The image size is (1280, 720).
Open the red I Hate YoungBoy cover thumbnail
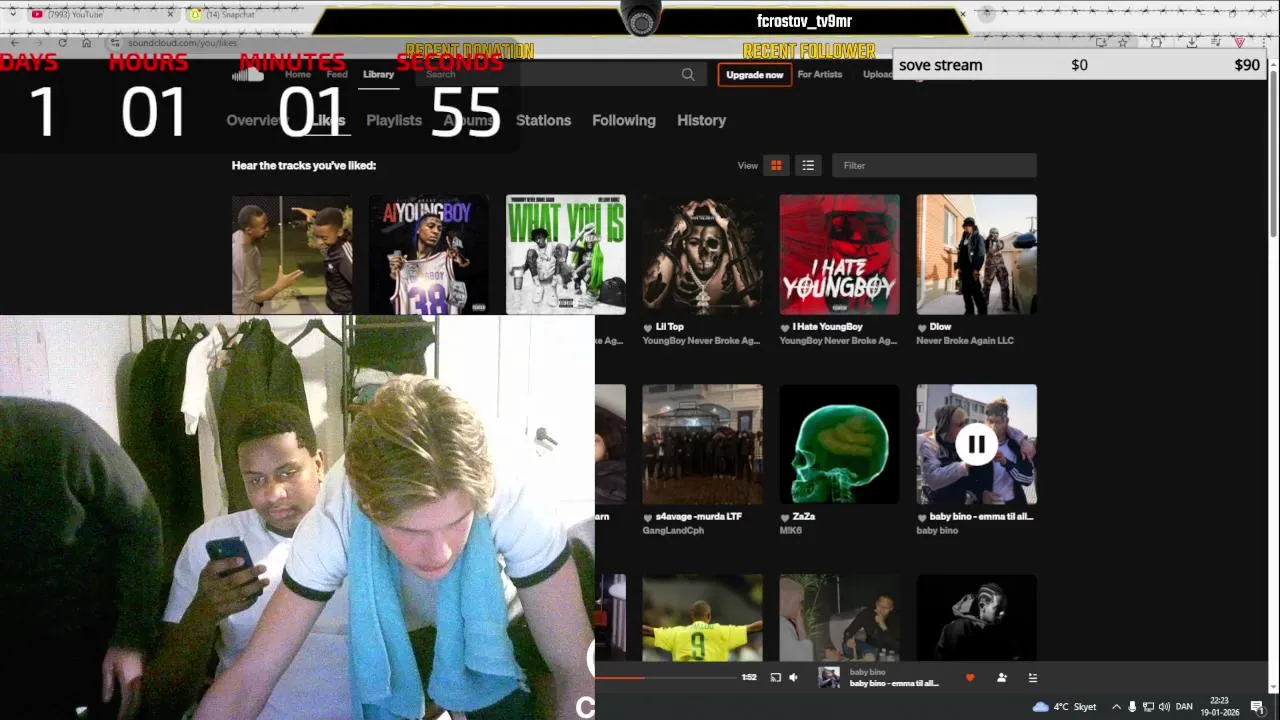pyautogui.click(x=839, y=255)
